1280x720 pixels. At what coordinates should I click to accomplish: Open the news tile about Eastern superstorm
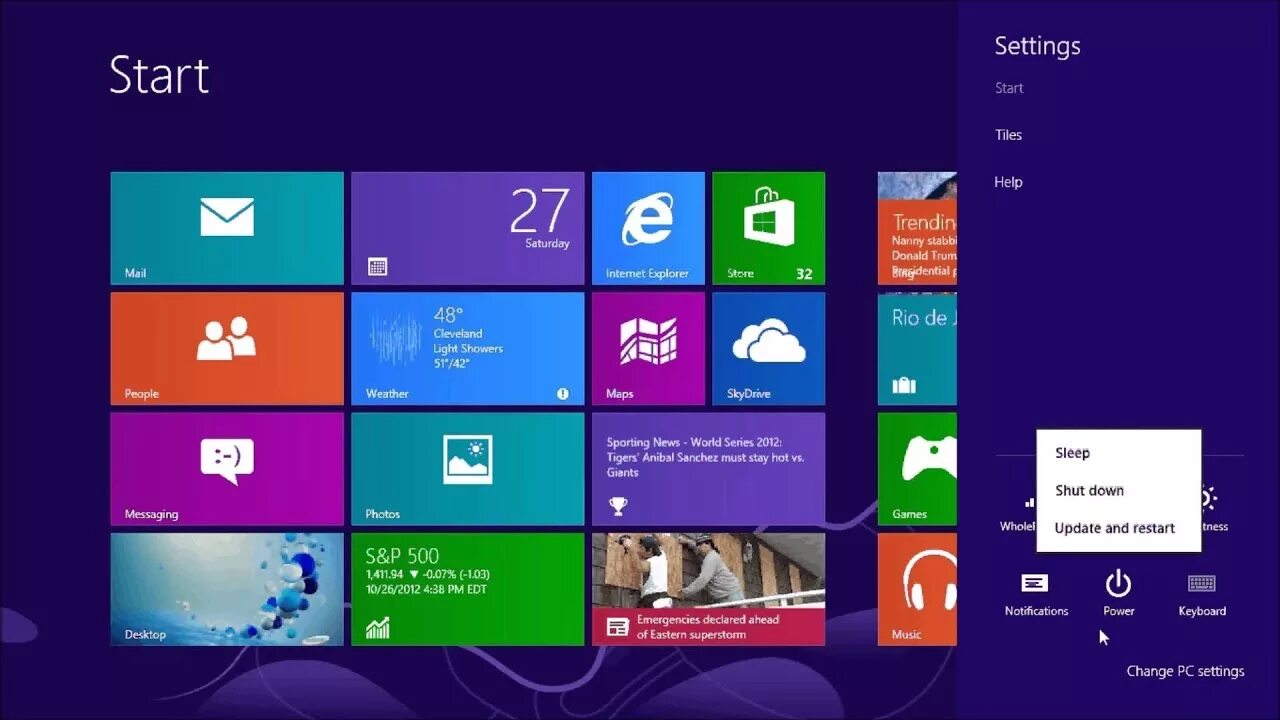708,589
